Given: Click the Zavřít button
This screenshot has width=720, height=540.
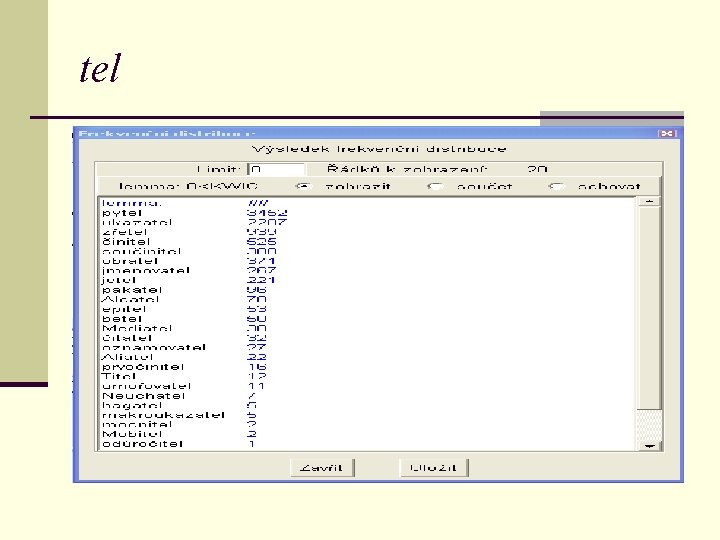Looking at the screenshot, I should point(322,468).
